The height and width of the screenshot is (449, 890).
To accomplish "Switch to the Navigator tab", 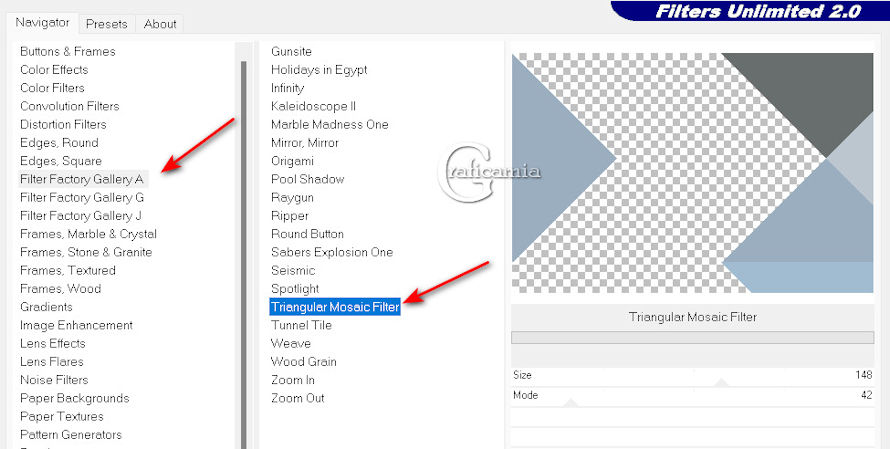I will pyautogui.click(x=42, y=23).
